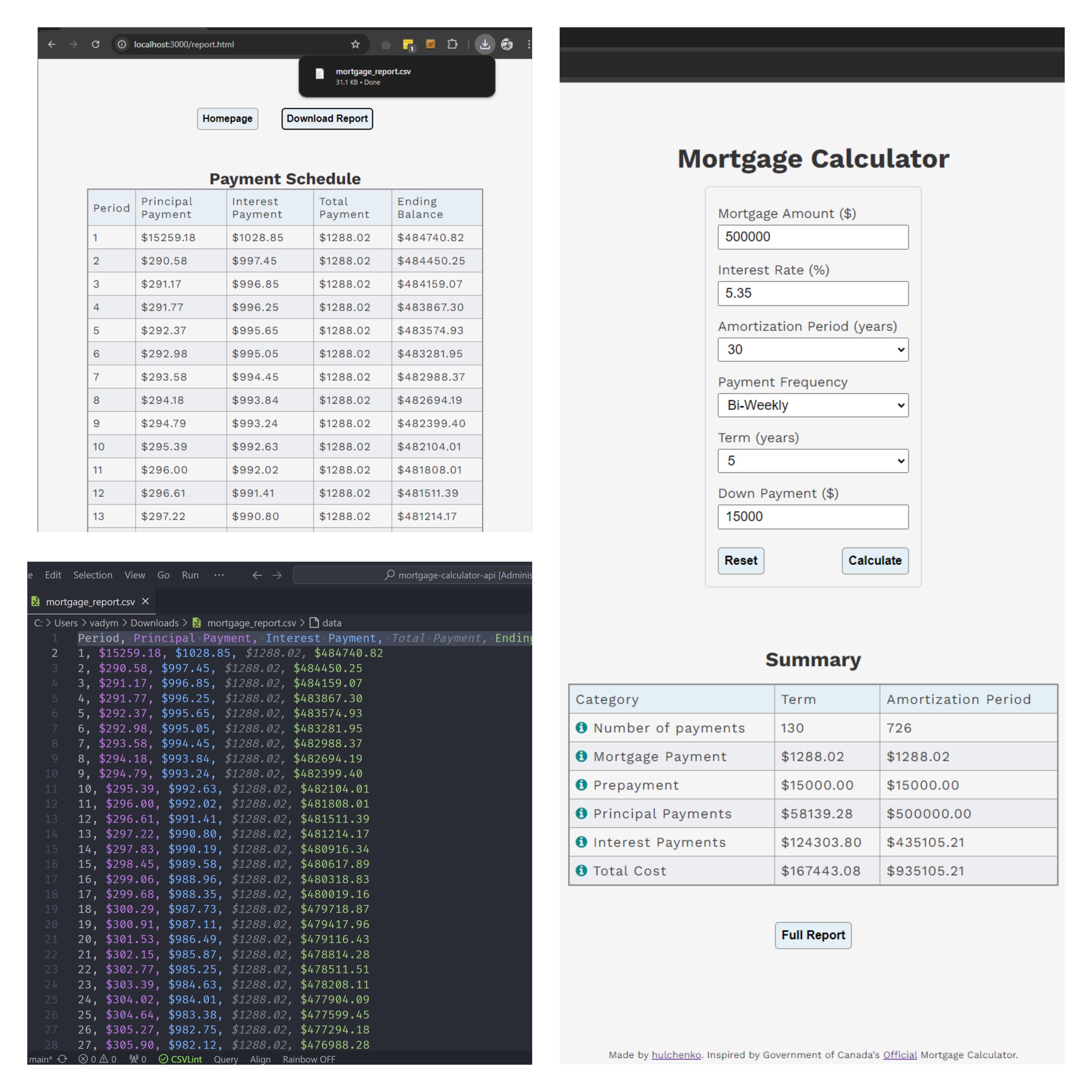Screen dimensions: 1092x1092
Task: Close the mortgage_report.csv editor tab
Action: pos(145,601)
